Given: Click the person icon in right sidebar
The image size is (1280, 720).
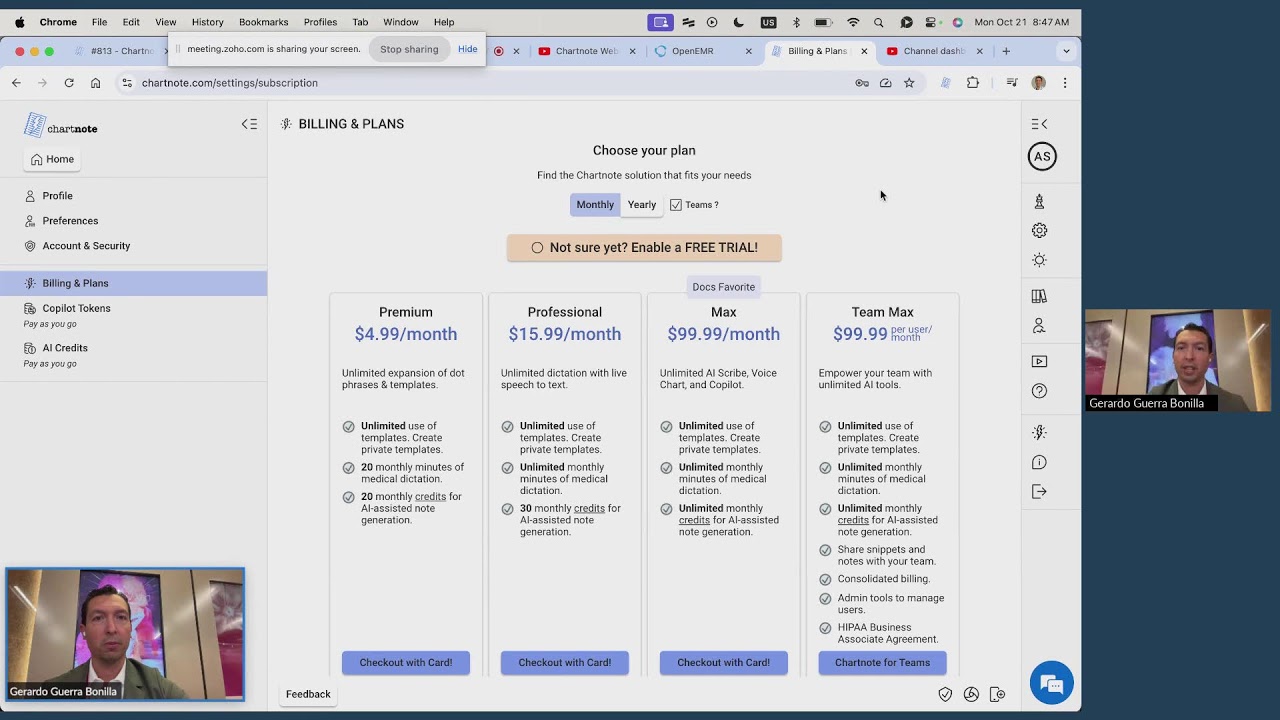Looking at the screenshot, I should (x=1039, y=326).
